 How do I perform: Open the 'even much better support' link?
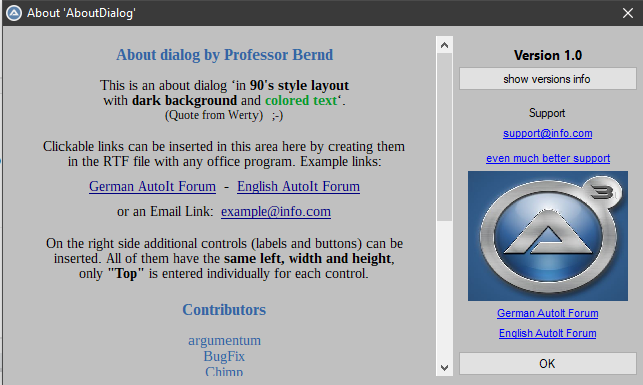click(548, 158)
